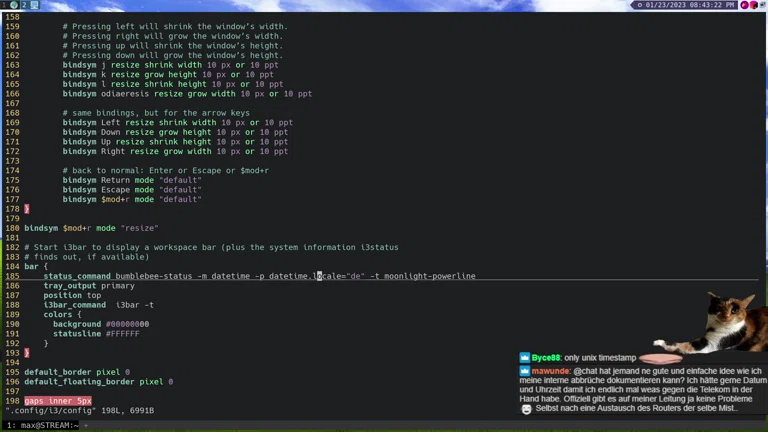This screenshot has width=768, height=432.
Task: Click comment 'Pressing down will grow the window's height'
Action: (x=172, y=55)
